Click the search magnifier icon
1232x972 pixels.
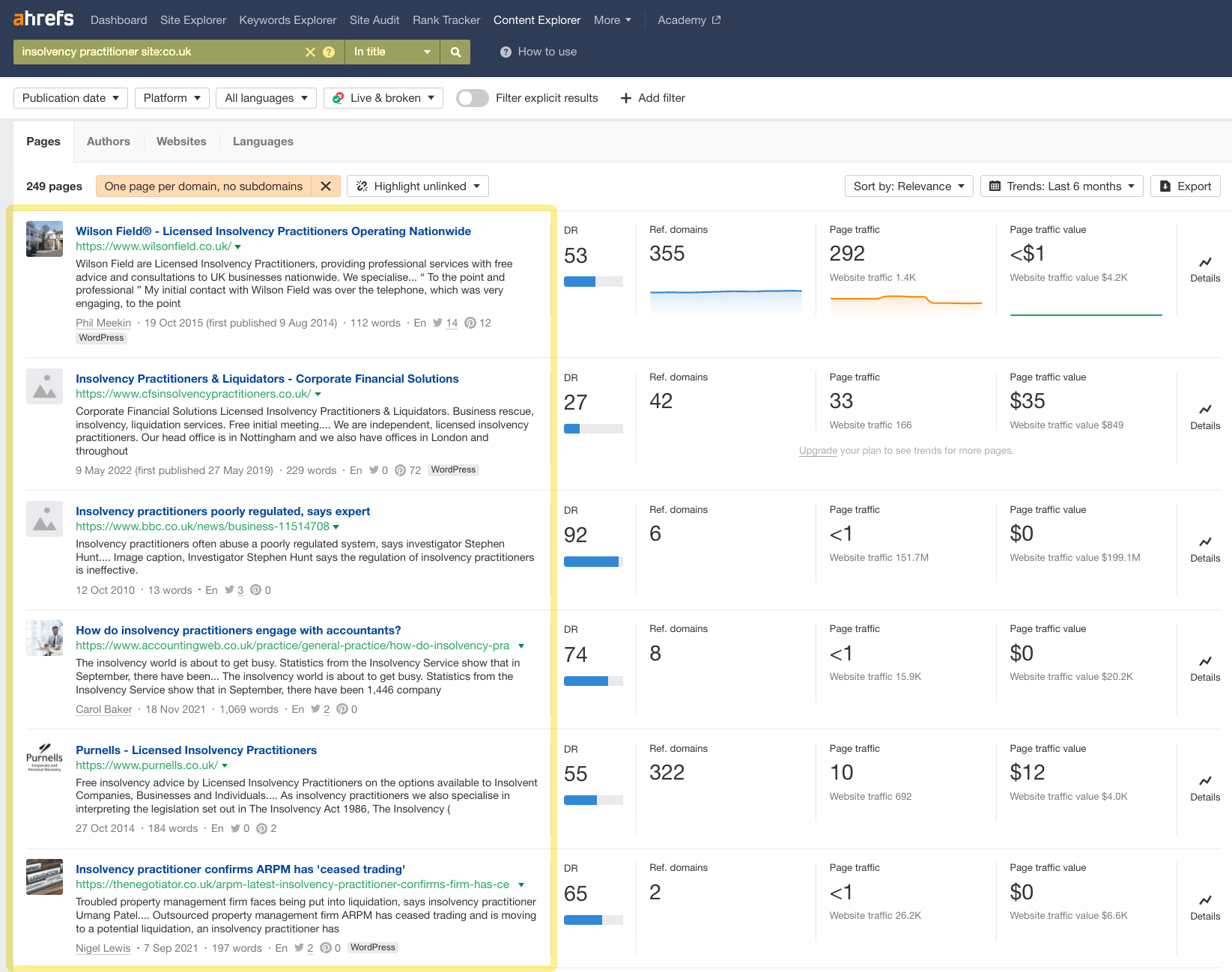pyautogui.click(x=455, y=52)
